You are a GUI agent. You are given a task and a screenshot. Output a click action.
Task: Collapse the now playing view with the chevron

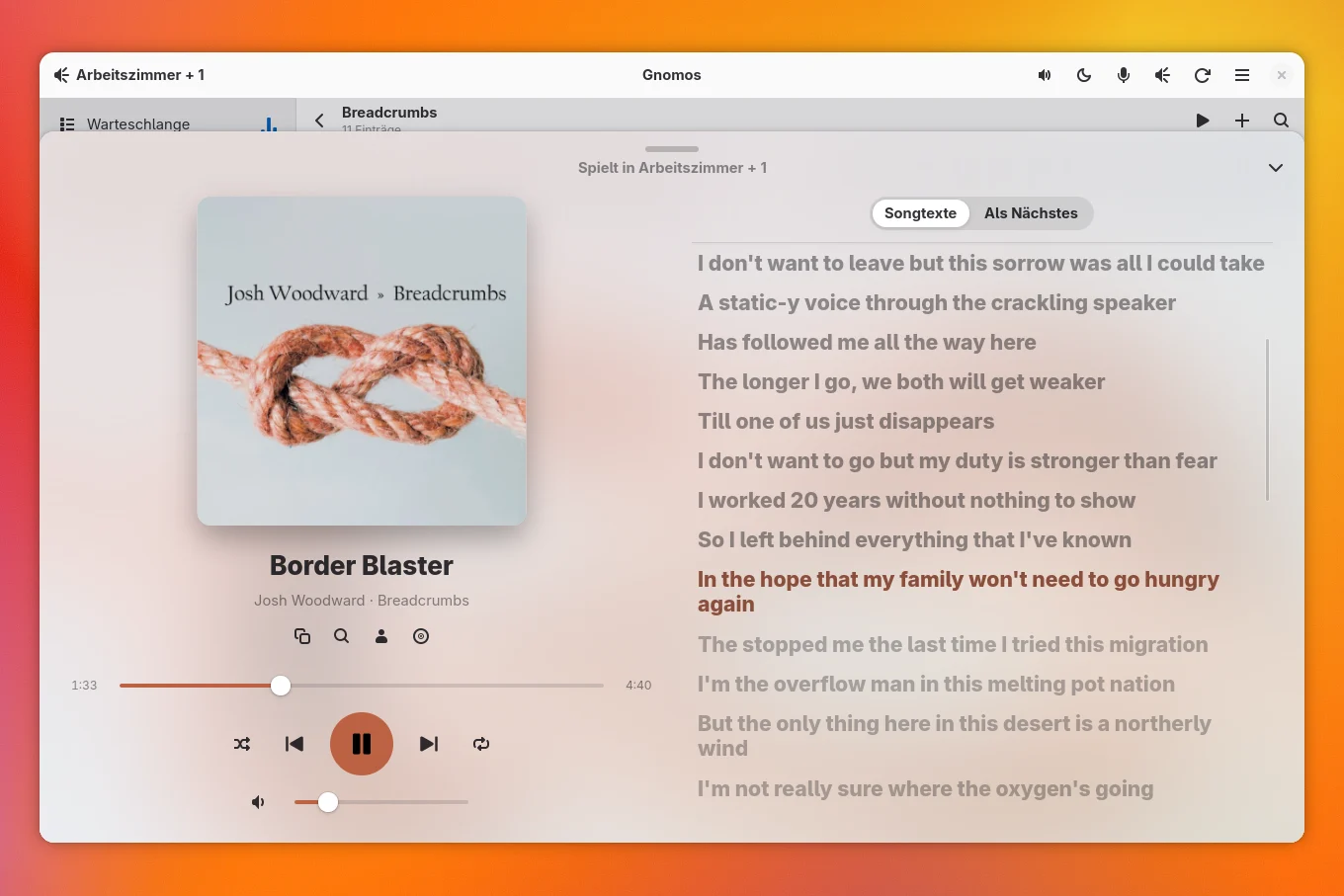coord(1276,168)
